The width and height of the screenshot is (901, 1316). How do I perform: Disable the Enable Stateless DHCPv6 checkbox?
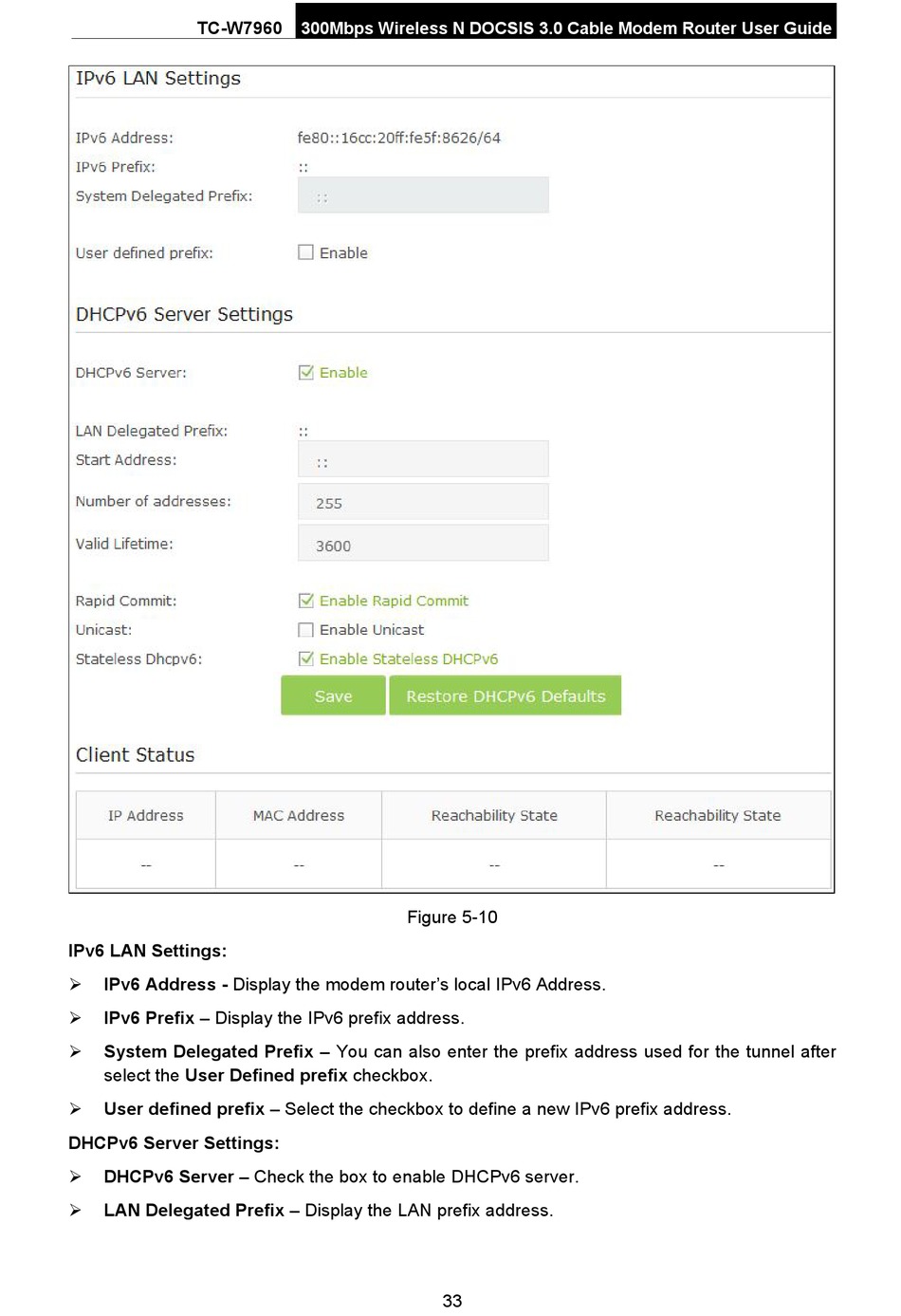(305, 658)
